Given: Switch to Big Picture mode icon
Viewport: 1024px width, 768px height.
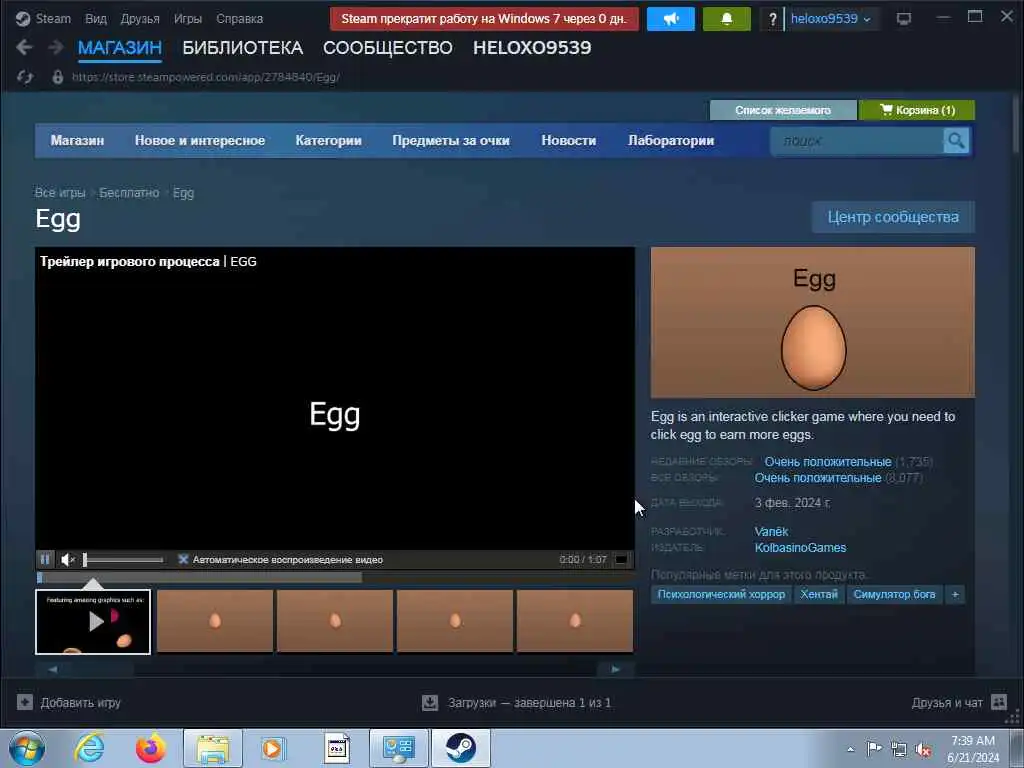Looking at the screenshot, I should tap(904, 19).
